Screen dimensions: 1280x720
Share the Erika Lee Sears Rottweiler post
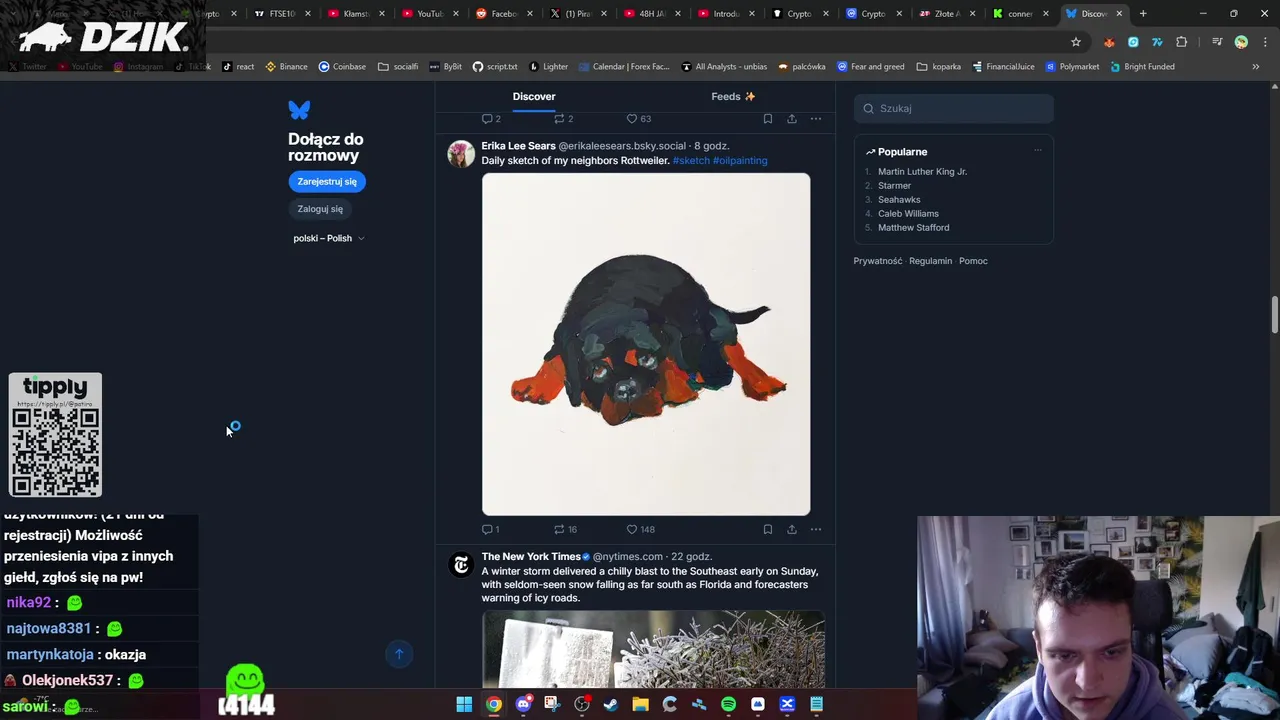791,529
